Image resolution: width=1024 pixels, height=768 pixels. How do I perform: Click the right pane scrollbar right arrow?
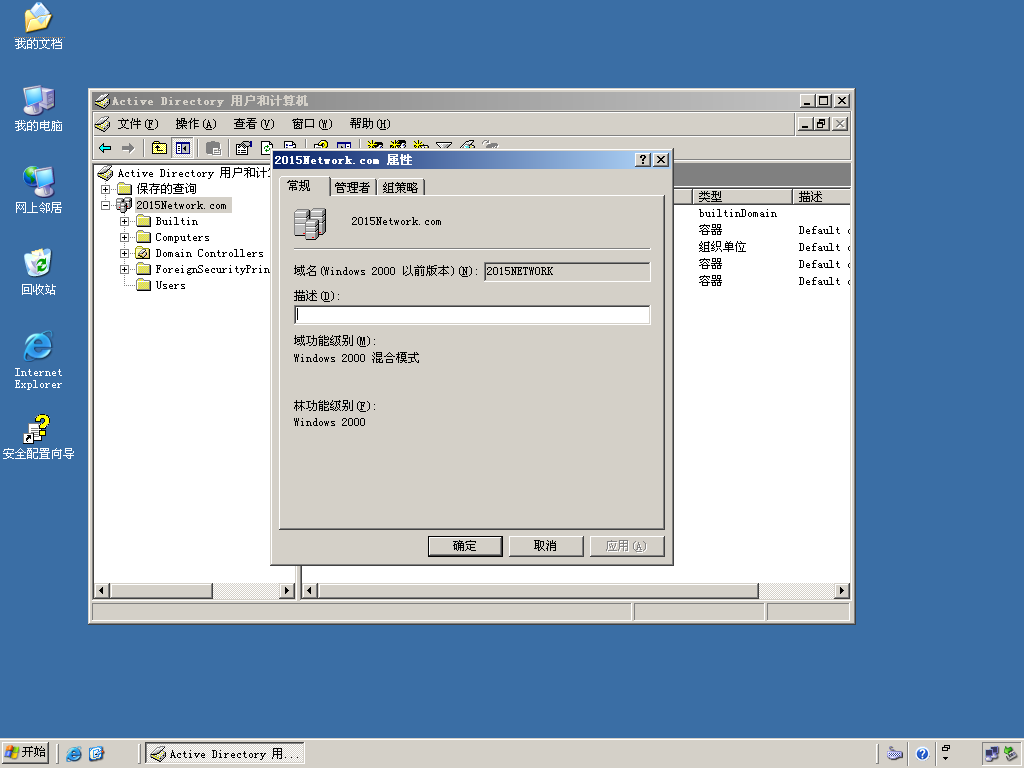click(x=842, y=590)
